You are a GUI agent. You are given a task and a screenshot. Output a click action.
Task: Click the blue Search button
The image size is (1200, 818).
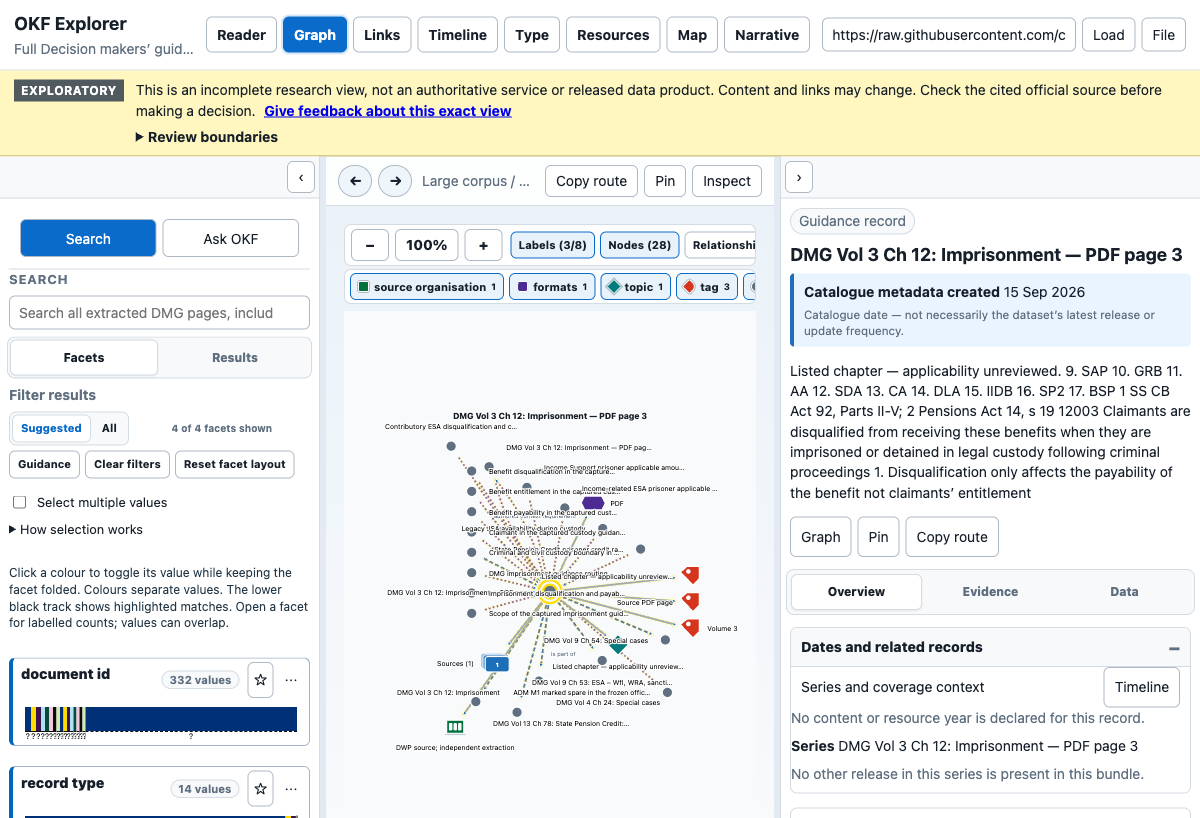(x=88, y=239)
